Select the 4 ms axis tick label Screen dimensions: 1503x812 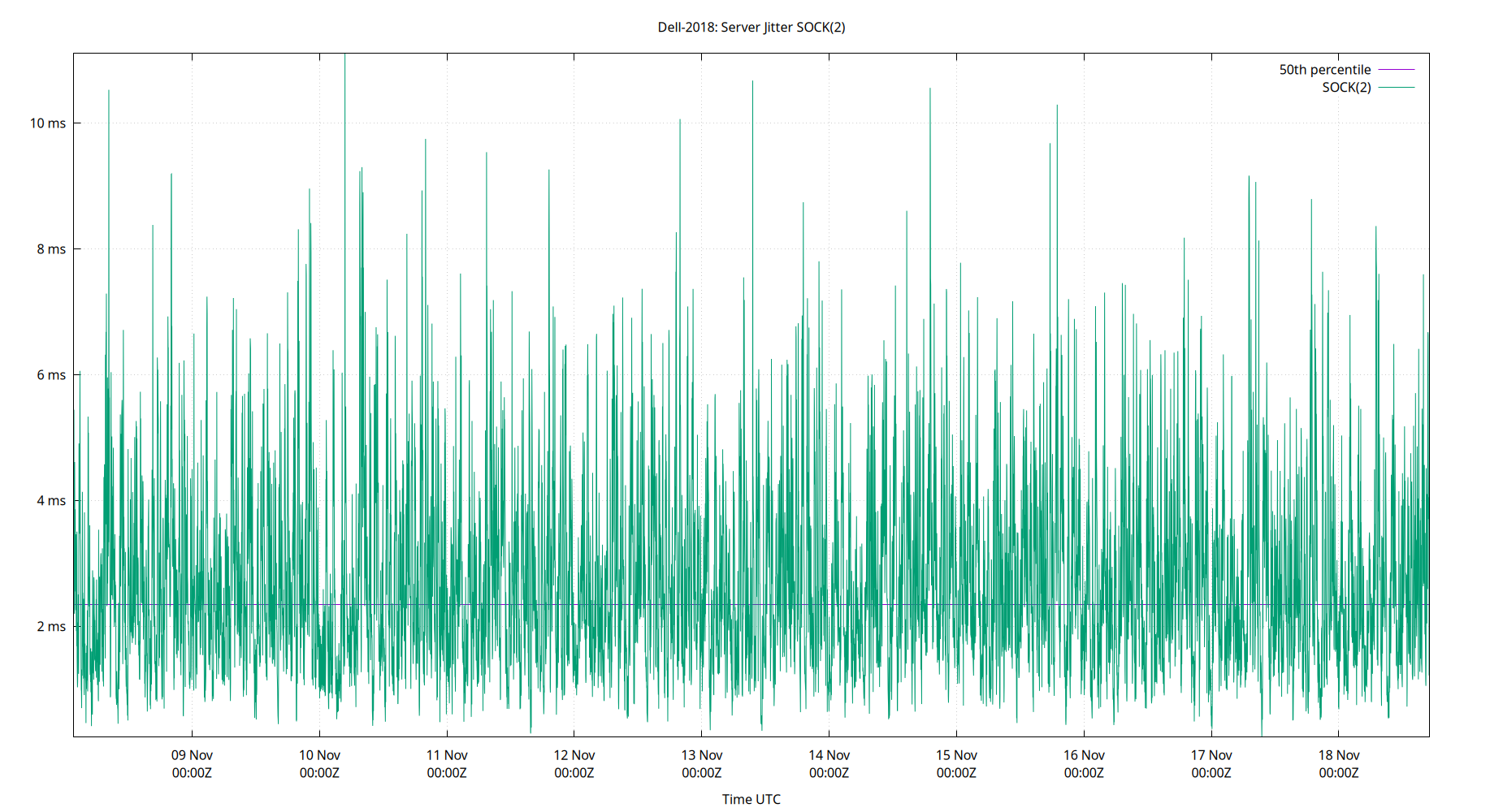(x=52, y=501)
